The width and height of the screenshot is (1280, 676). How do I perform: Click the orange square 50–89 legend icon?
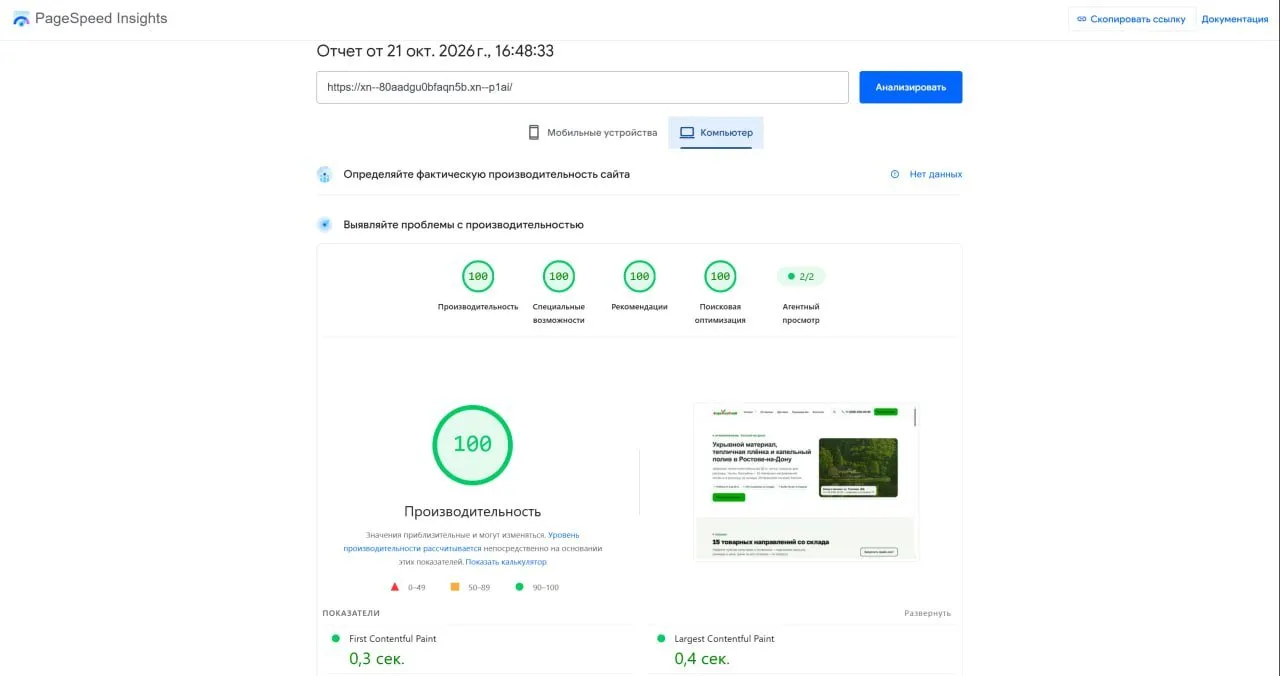point(455,587)
